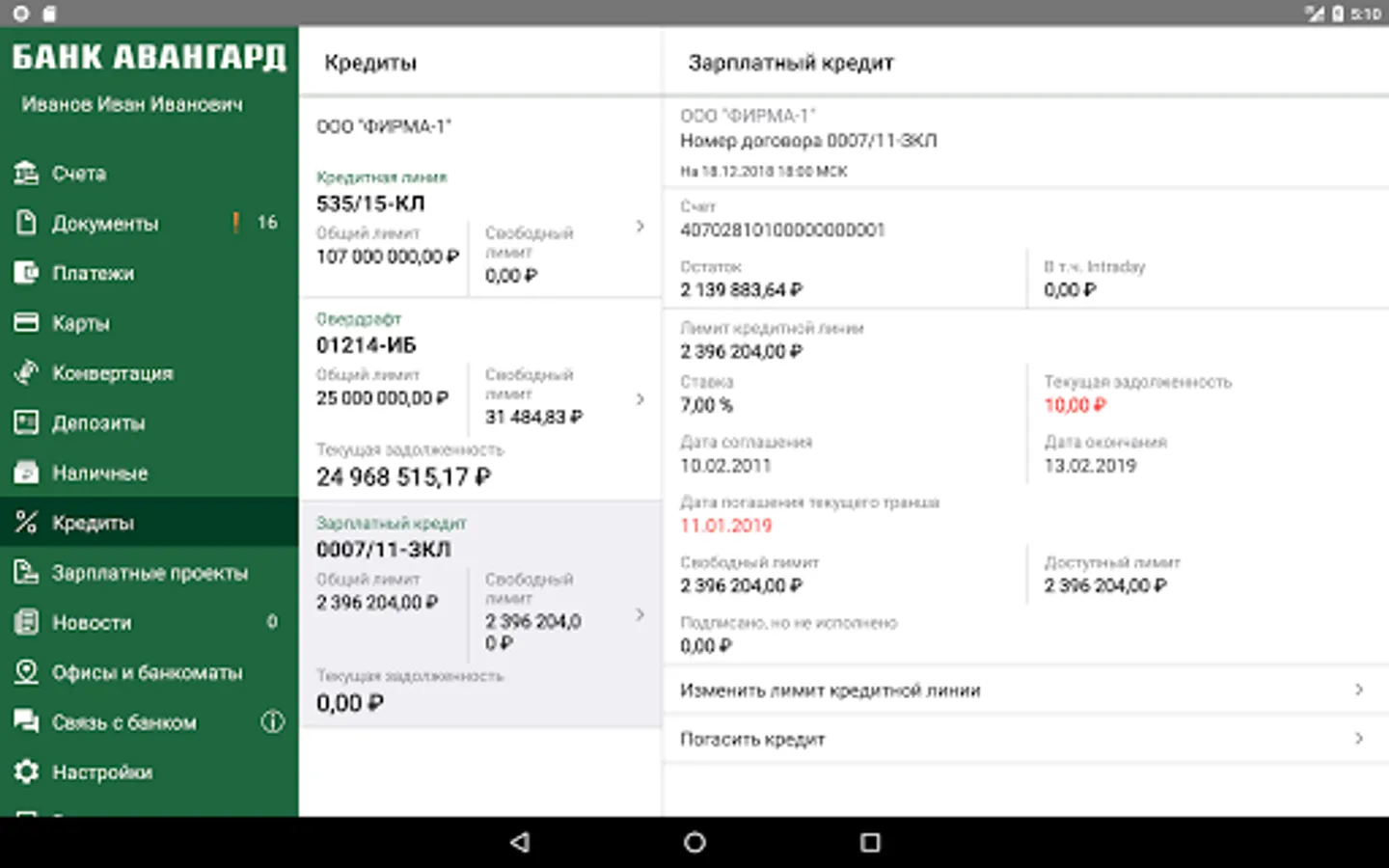Select the Документы page icon
The width and height of the screenshot is (1389, 868).
[26, 224]
